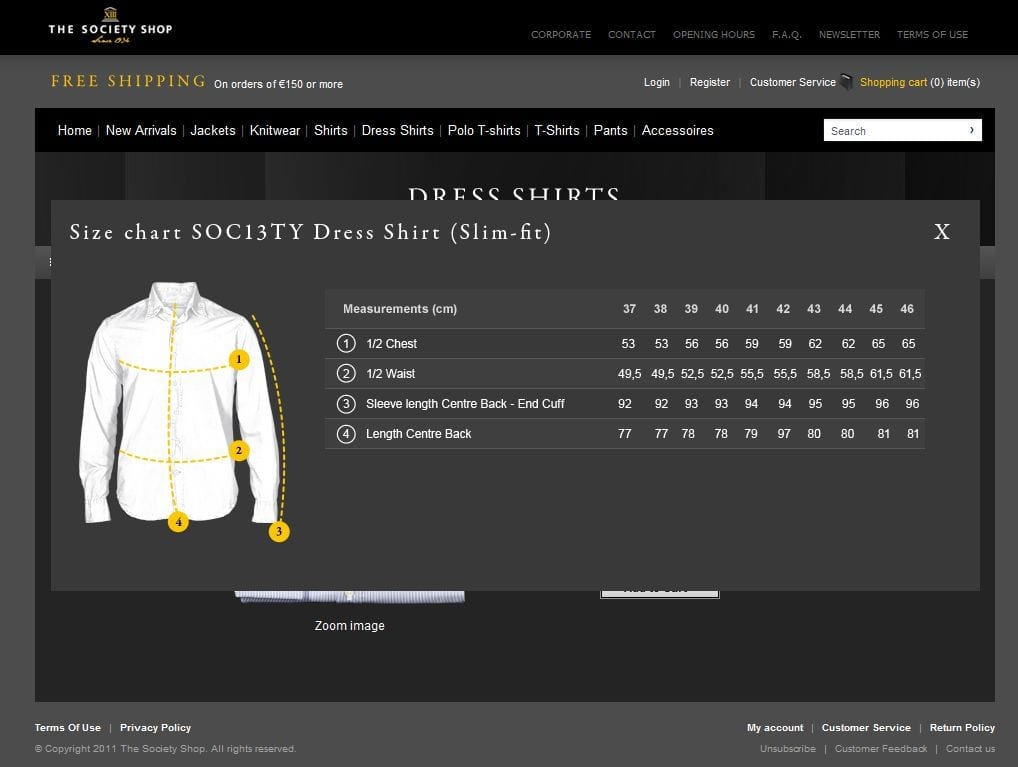
Task: Click 'Sleeve length Centre Back - End Cuff'
Action: pyautogui.click(x=465, y=403)
